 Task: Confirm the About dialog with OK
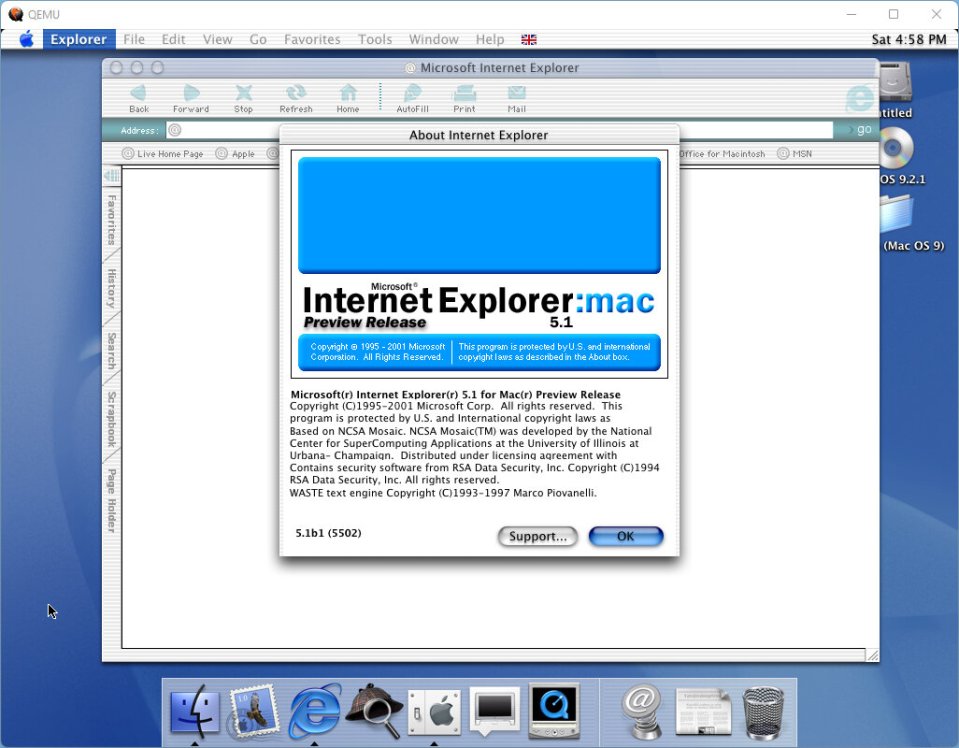pyautogui.click(x=625, y=537)
